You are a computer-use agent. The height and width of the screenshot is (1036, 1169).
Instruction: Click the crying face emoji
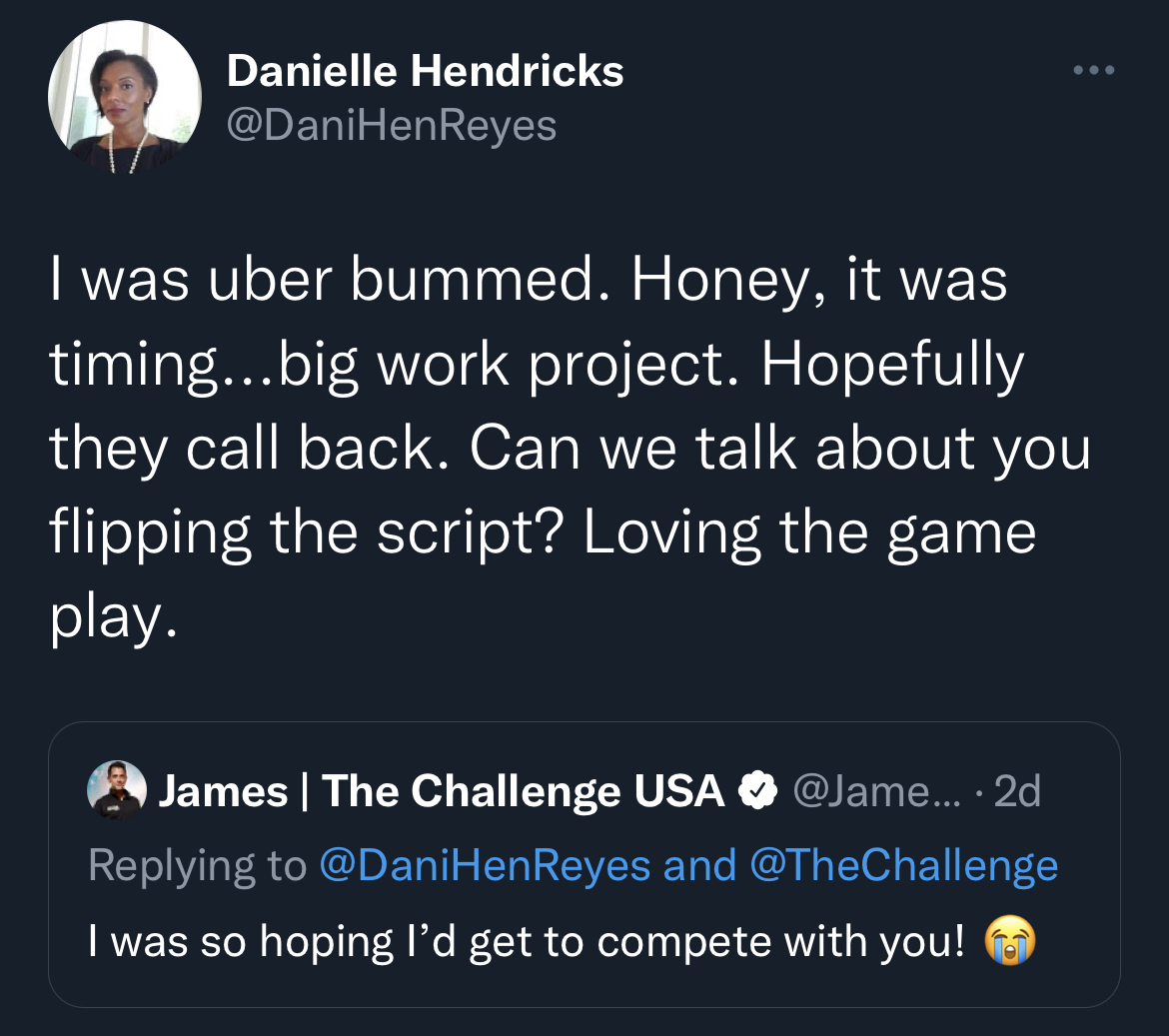click(1010, 941)
